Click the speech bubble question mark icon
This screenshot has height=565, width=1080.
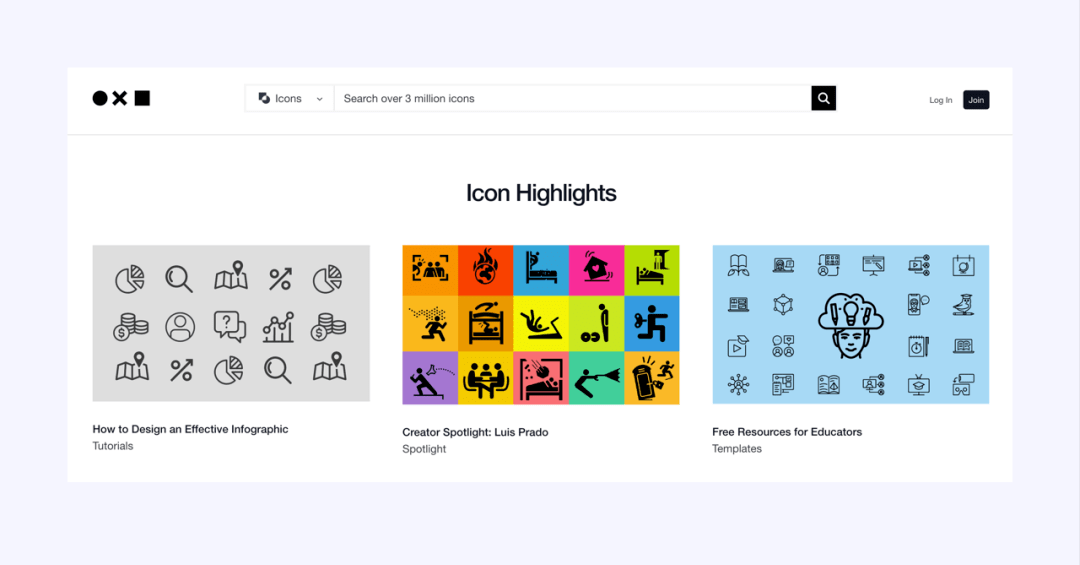(229, 326)
